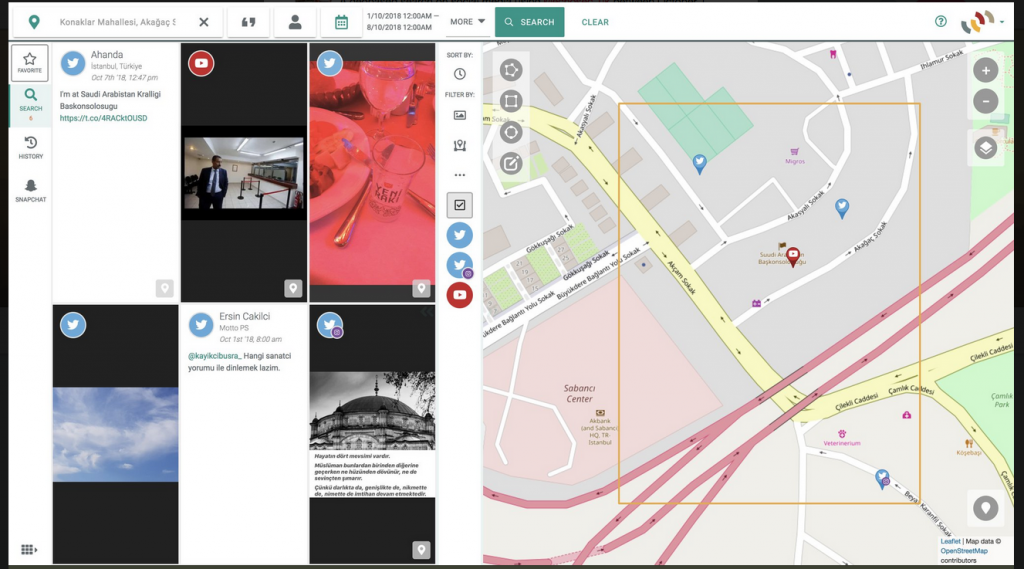Open the History tab in sidebar
1024x569 pixels.
31,148
